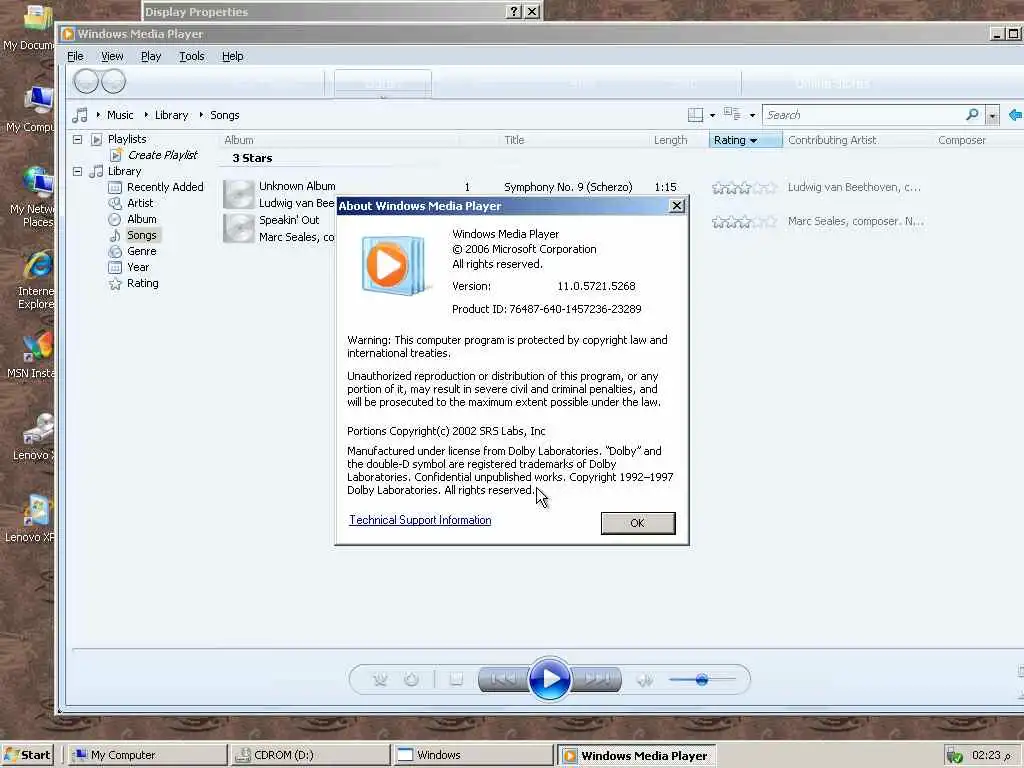Set star rating for Marc Seales track
The width and height of the screenshot is (1024, 768).
pyautogui.click(x=744, y=222)
